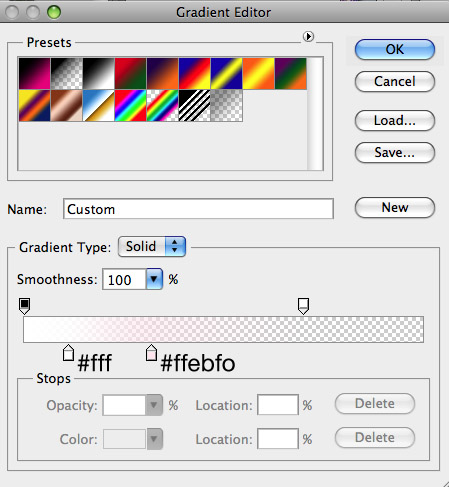Viewport: 449px width, 487px height.
Task: Expand the Smoothness percentage dropdown arrow
Action: coord(154,279)
